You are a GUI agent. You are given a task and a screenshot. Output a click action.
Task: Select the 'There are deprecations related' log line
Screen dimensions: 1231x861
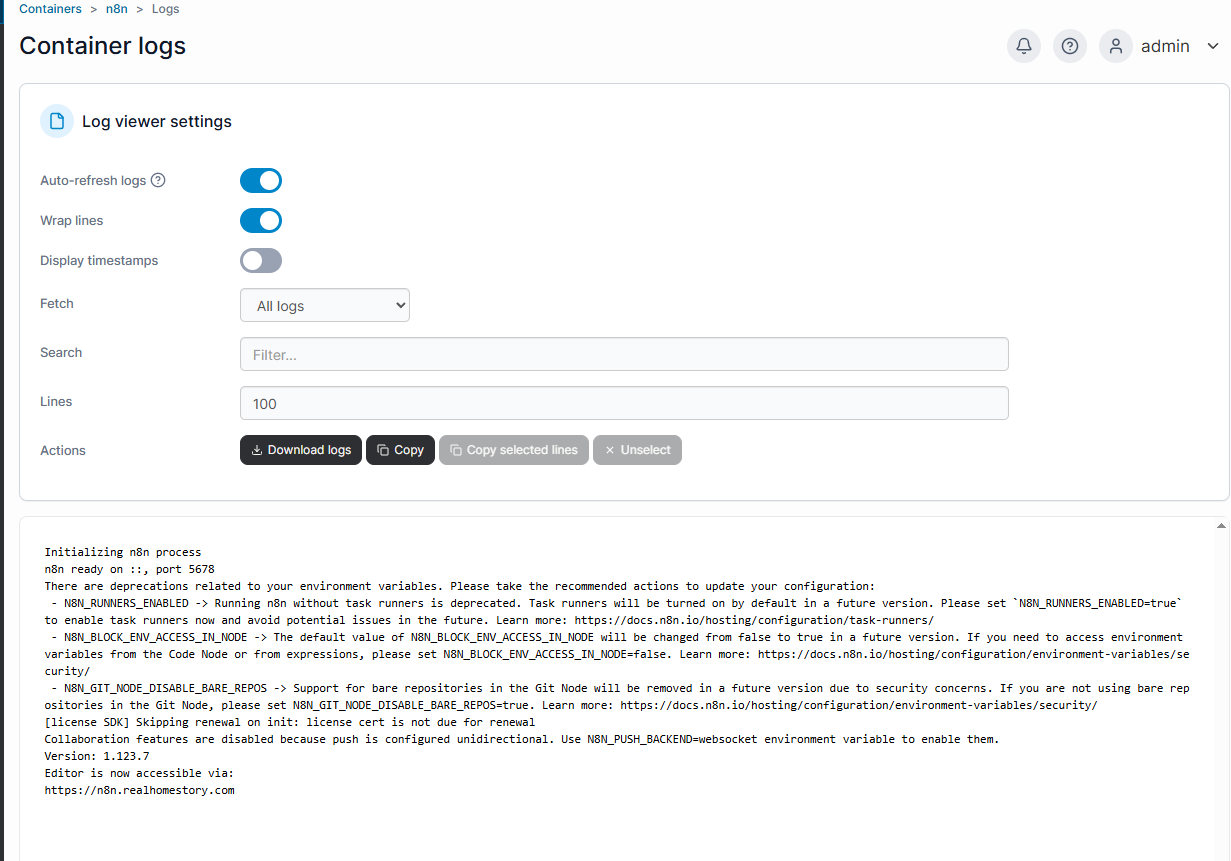(460, 586)
